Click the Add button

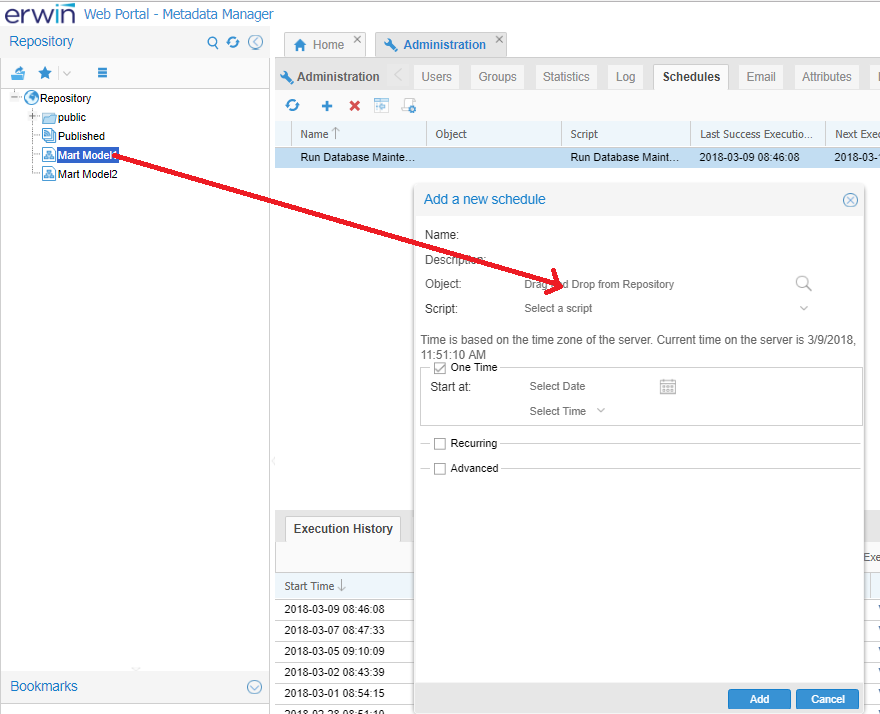click(759, 699)
